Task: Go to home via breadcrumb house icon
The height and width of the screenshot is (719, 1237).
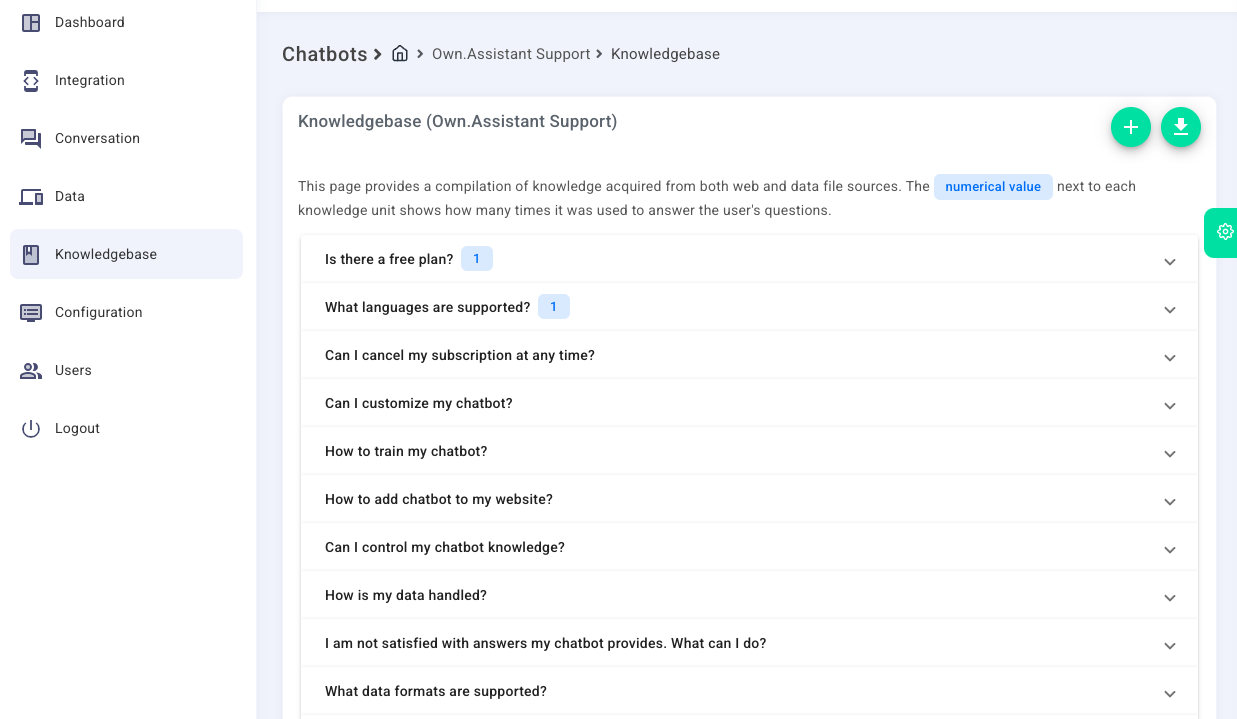Action: (x=400, y=54)
